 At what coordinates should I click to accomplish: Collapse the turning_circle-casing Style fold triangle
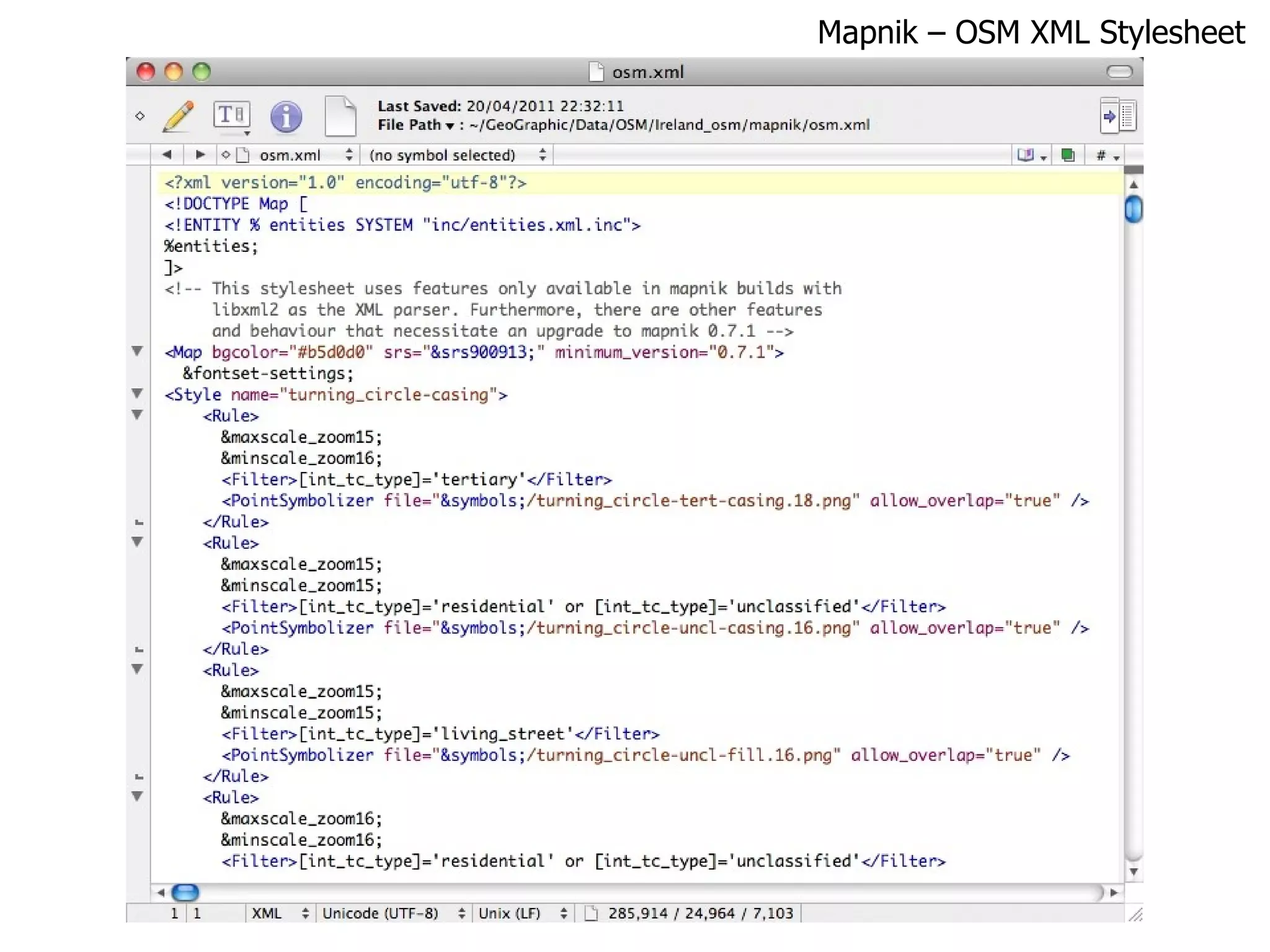pos(138,393)
